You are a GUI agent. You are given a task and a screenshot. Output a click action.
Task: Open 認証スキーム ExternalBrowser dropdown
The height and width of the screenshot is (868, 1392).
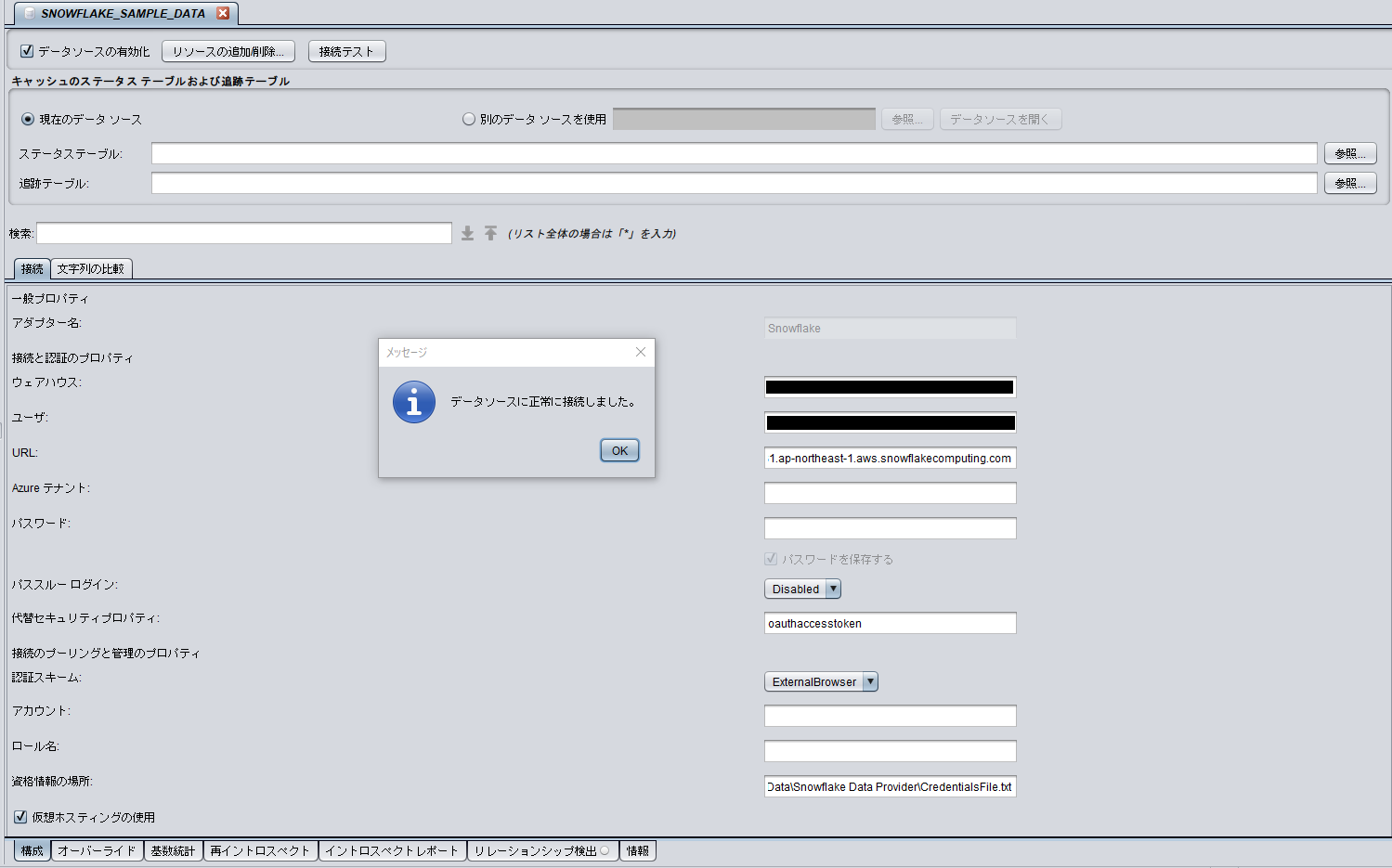tap(821, 681)
